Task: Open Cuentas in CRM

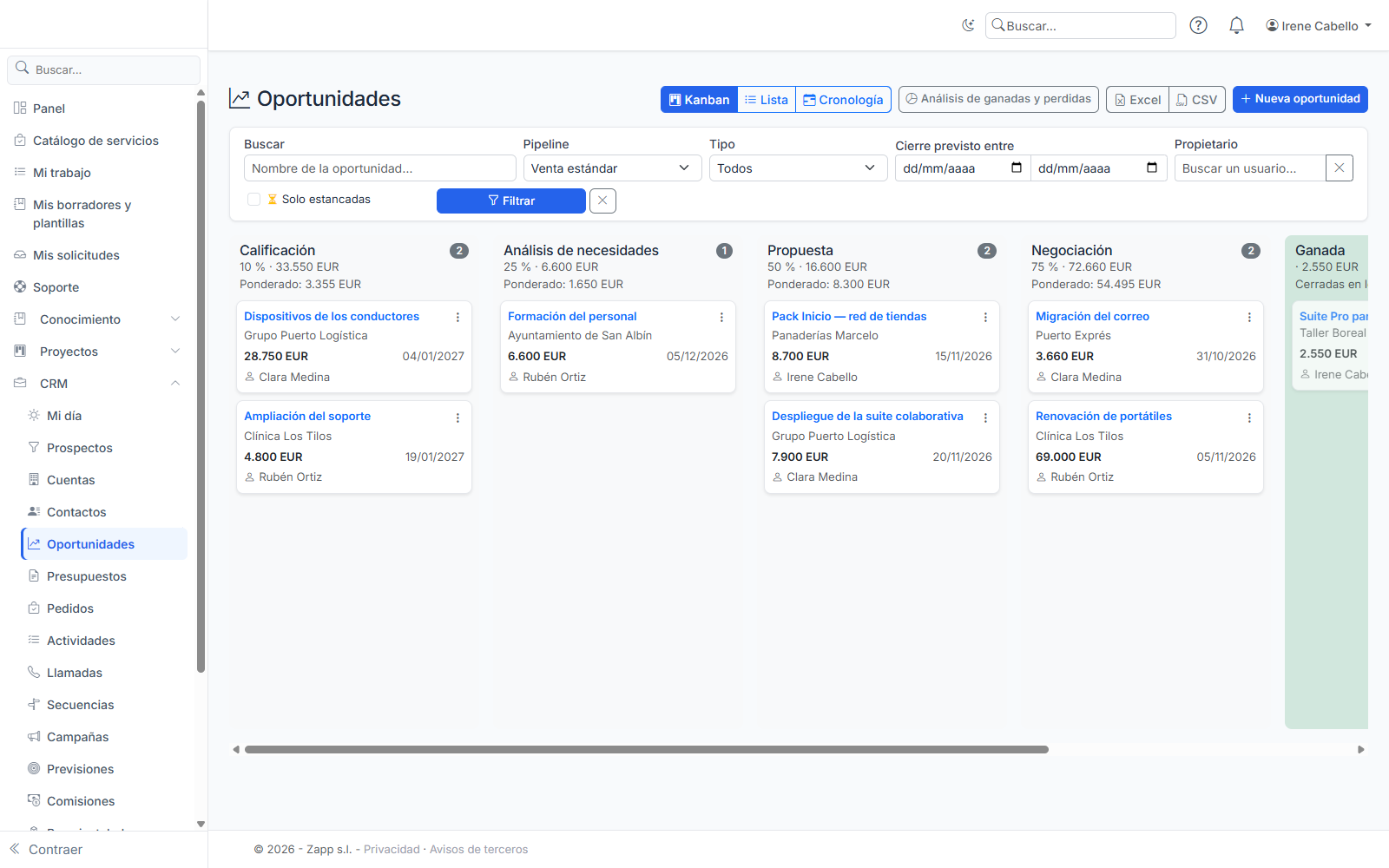Action: tap(104, 480)
